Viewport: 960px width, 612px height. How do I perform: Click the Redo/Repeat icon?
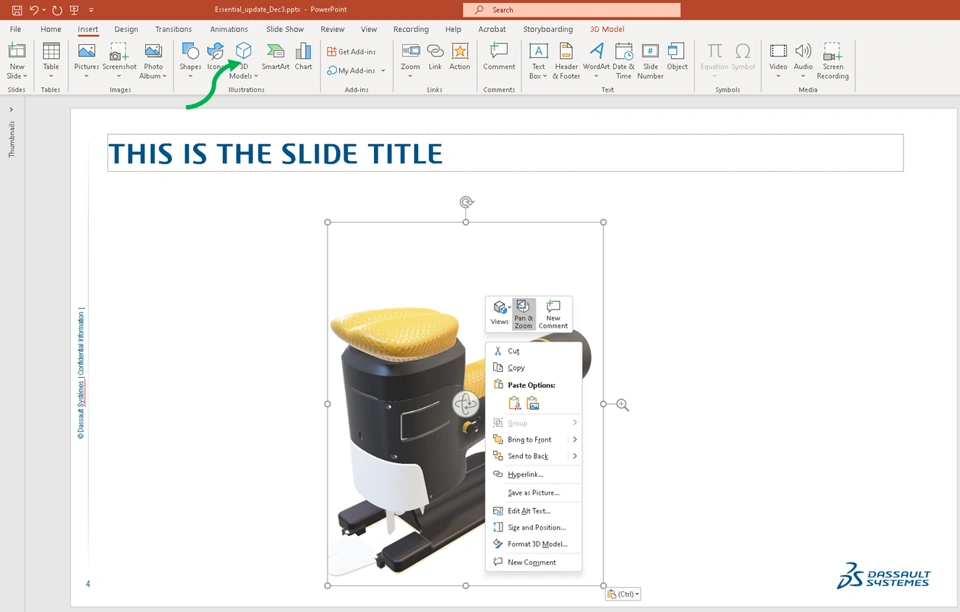[57, 10]
